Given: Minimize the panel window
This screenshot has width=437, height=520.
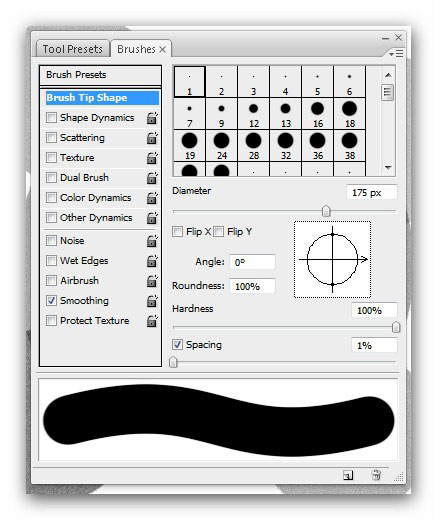Looking at the screenshot, I should click(385, 38).
